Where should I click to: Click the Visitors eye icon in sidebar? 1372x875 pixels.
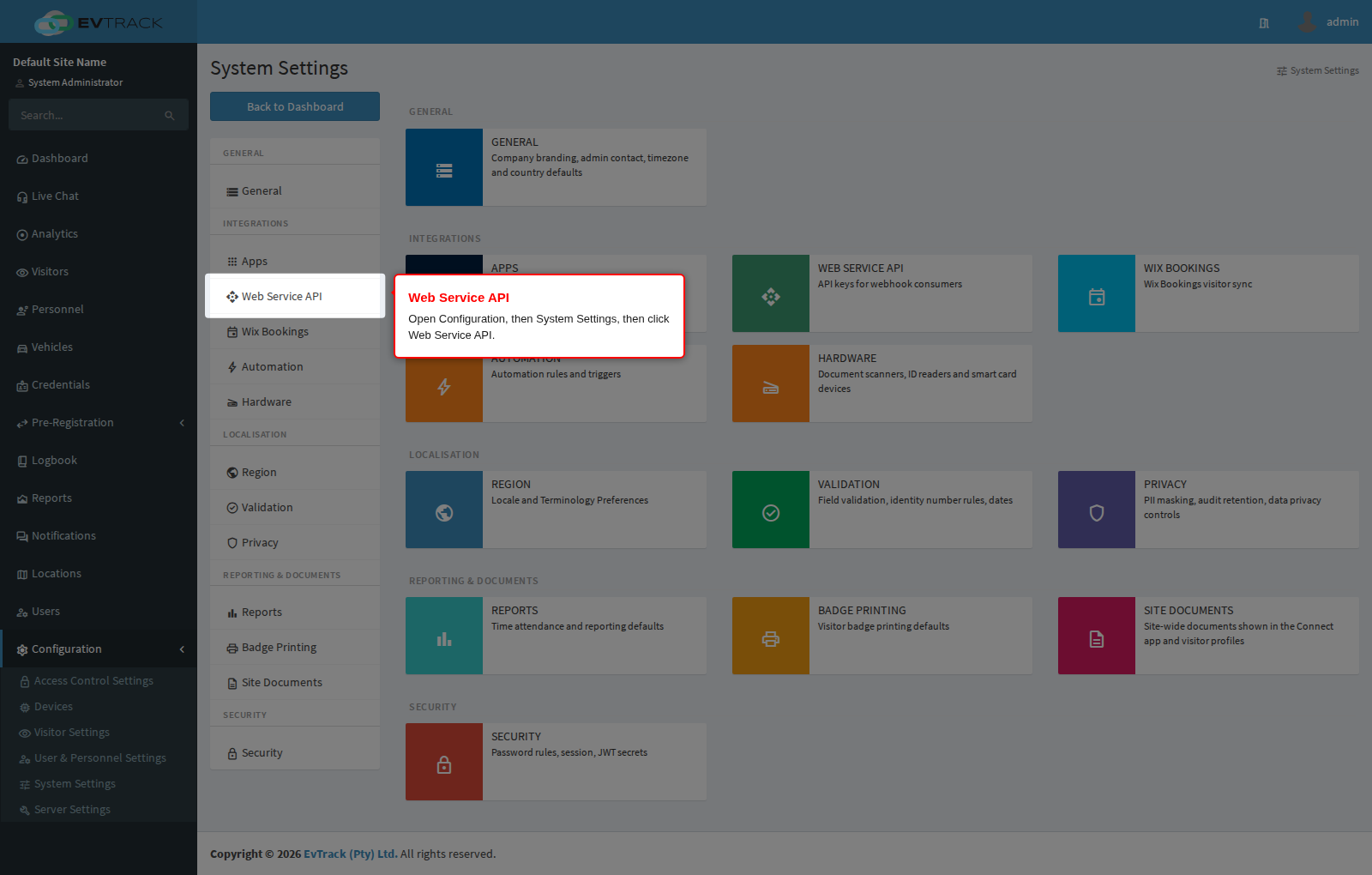click(x=22, y=273)
